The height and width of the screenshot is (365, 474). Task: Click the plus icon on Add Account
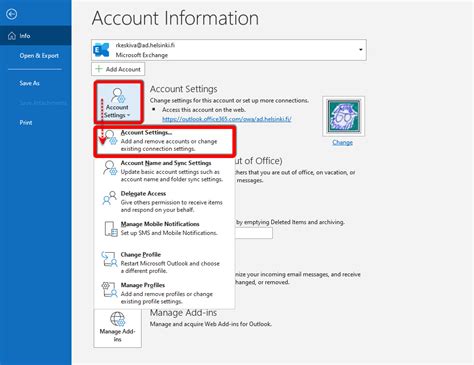click(x=99, y=69)
